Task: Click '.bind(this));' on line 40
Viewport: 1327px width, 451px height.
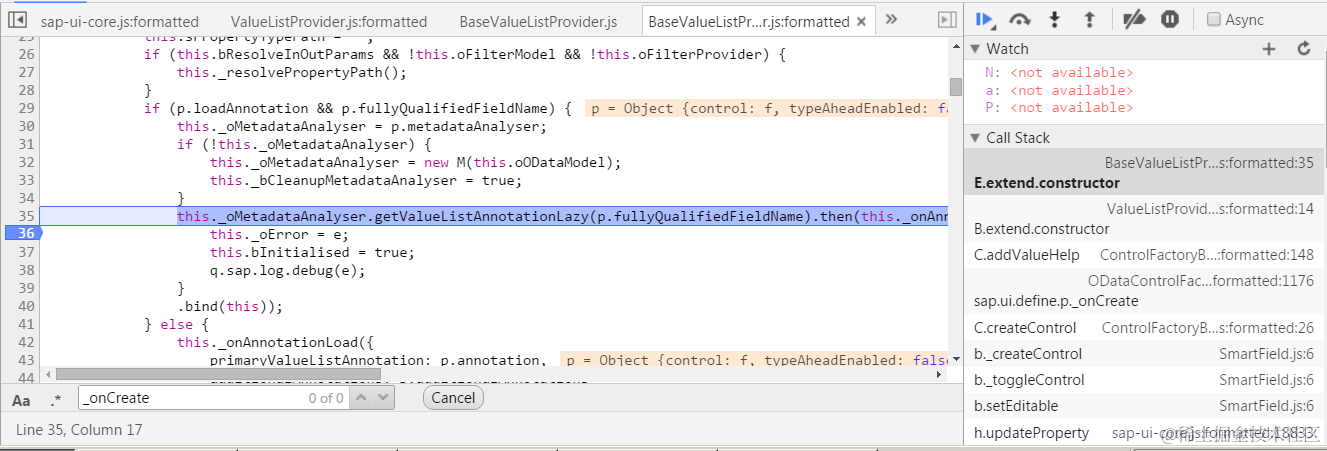Action: tap(230, 306)
